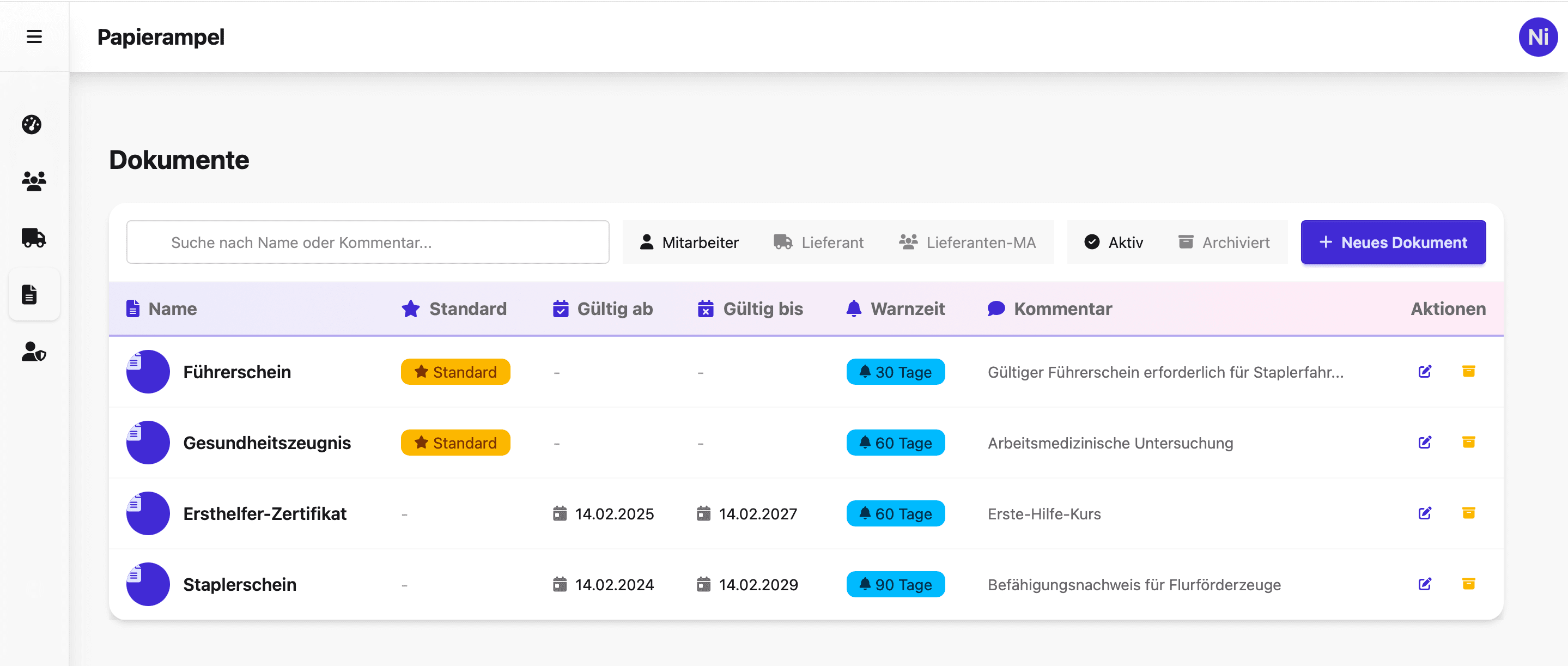
Task: Open the dashboard gauge sidebar icon
Action: click(x=32, y=124)
